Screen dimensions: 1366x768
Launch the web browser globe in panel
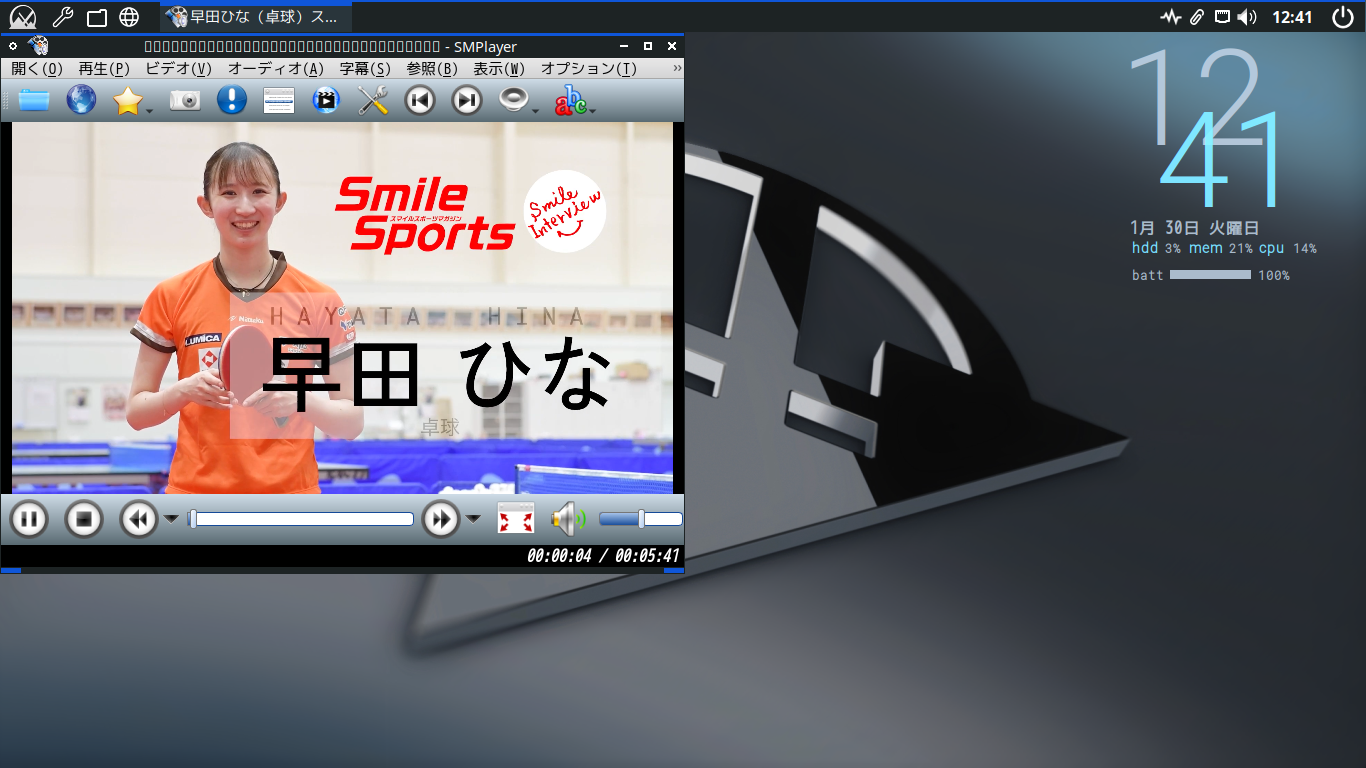click(x=129, y=17)
